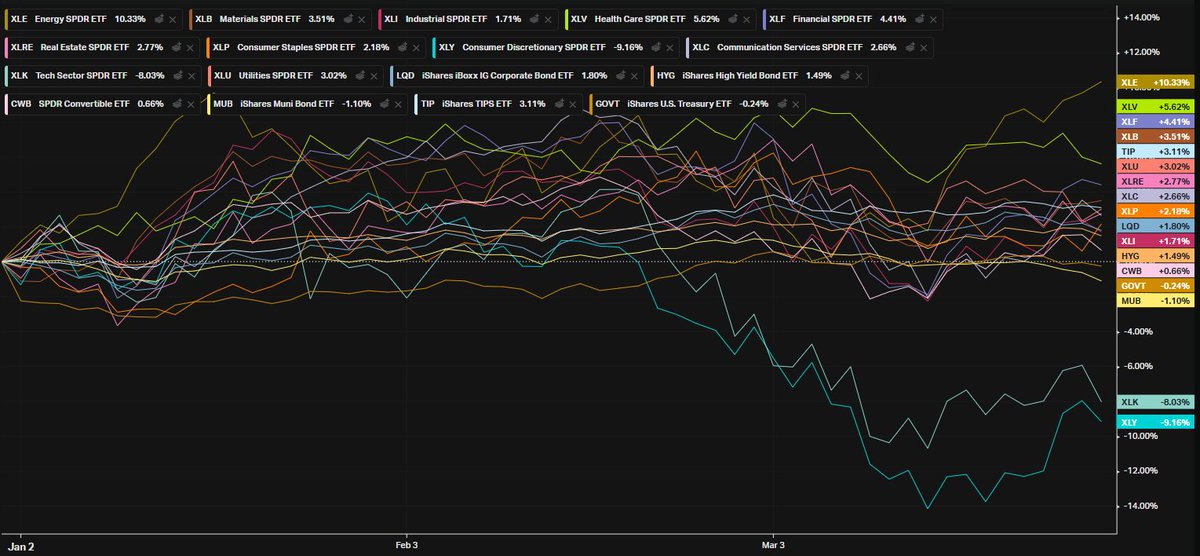
Task: Click the XLF +4.41% price scale label
Action: pos(1154,122)
